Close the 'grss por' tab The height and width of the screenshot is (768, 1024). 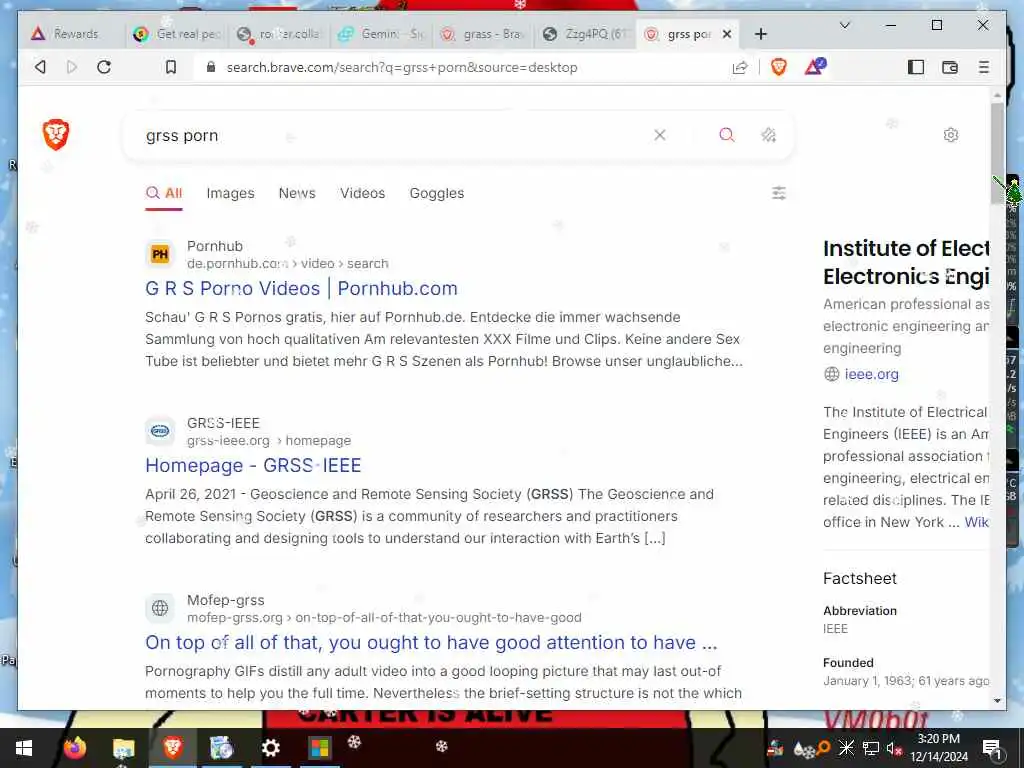click(x=727, y=34)
